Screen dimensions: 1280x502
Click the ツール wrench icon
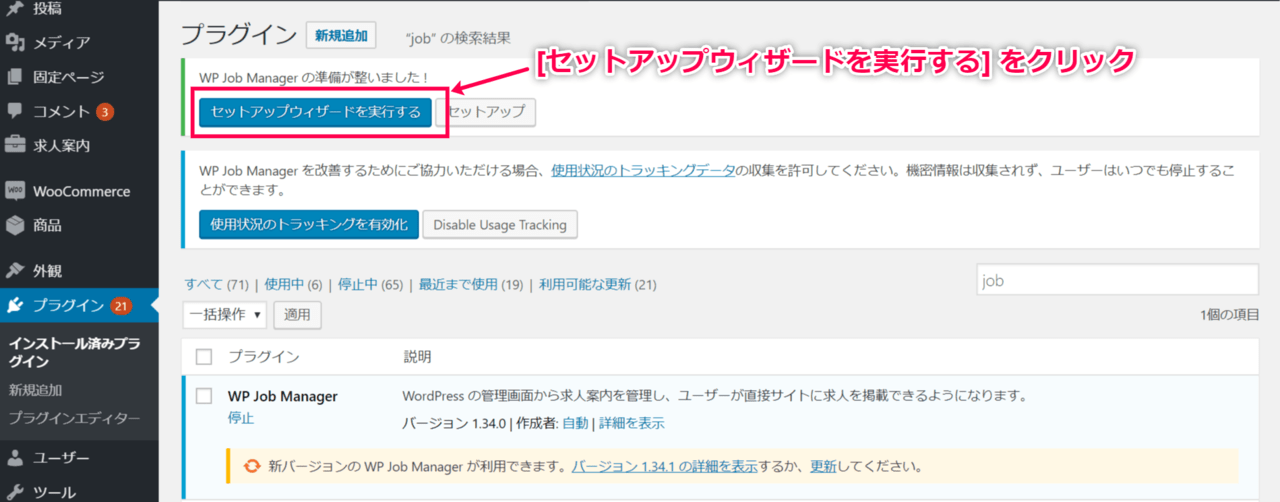(x=15, y=493)
